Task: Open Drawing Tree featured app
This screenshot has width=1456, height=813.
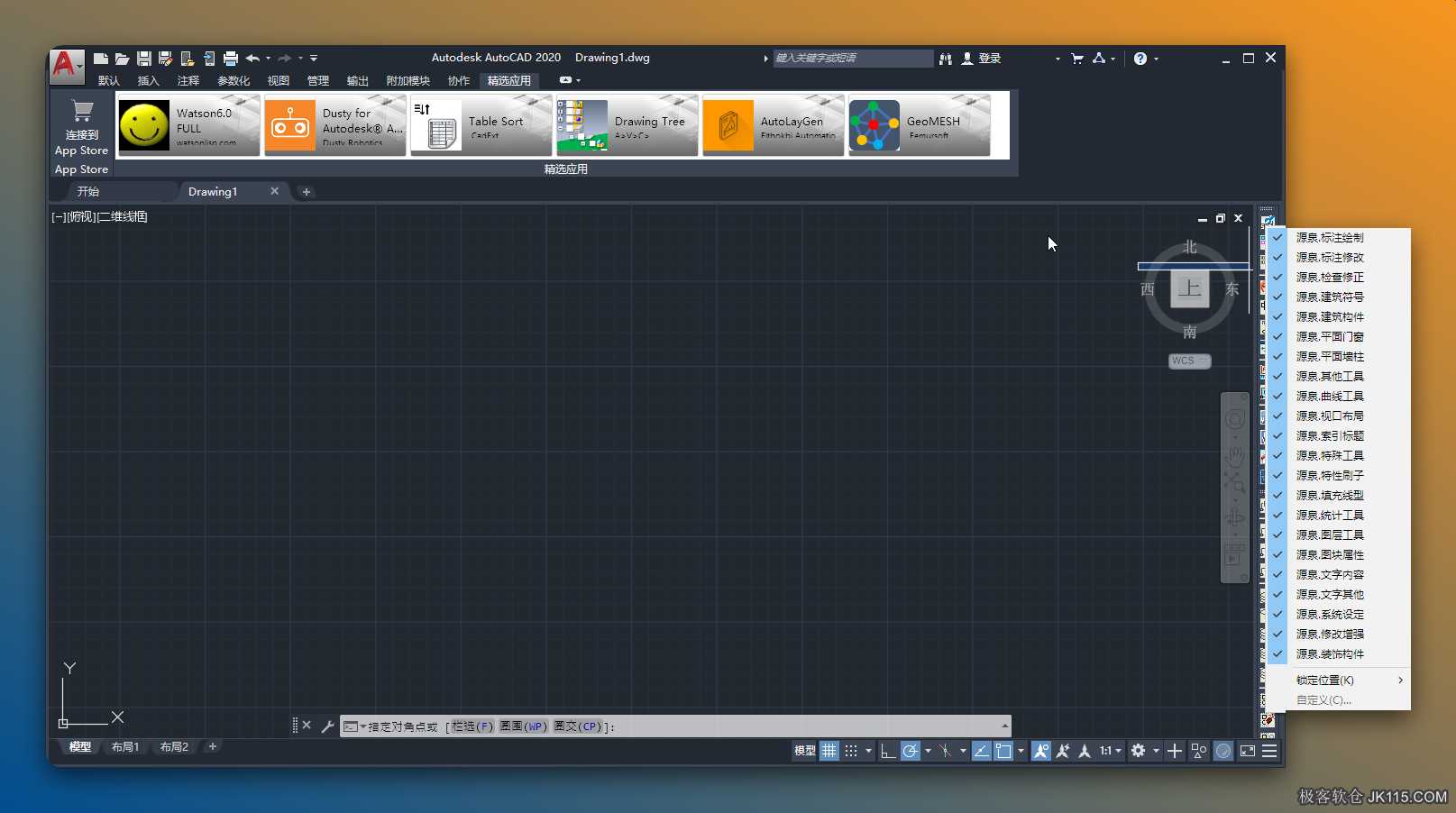Action: (627, 125)
